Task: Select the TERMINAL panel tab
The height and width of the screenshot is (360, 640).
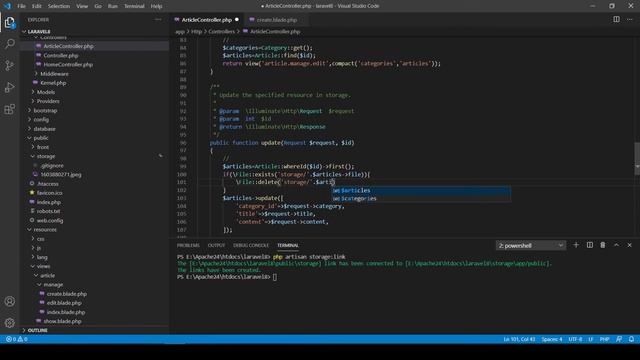Action: [x=288, y=245]
